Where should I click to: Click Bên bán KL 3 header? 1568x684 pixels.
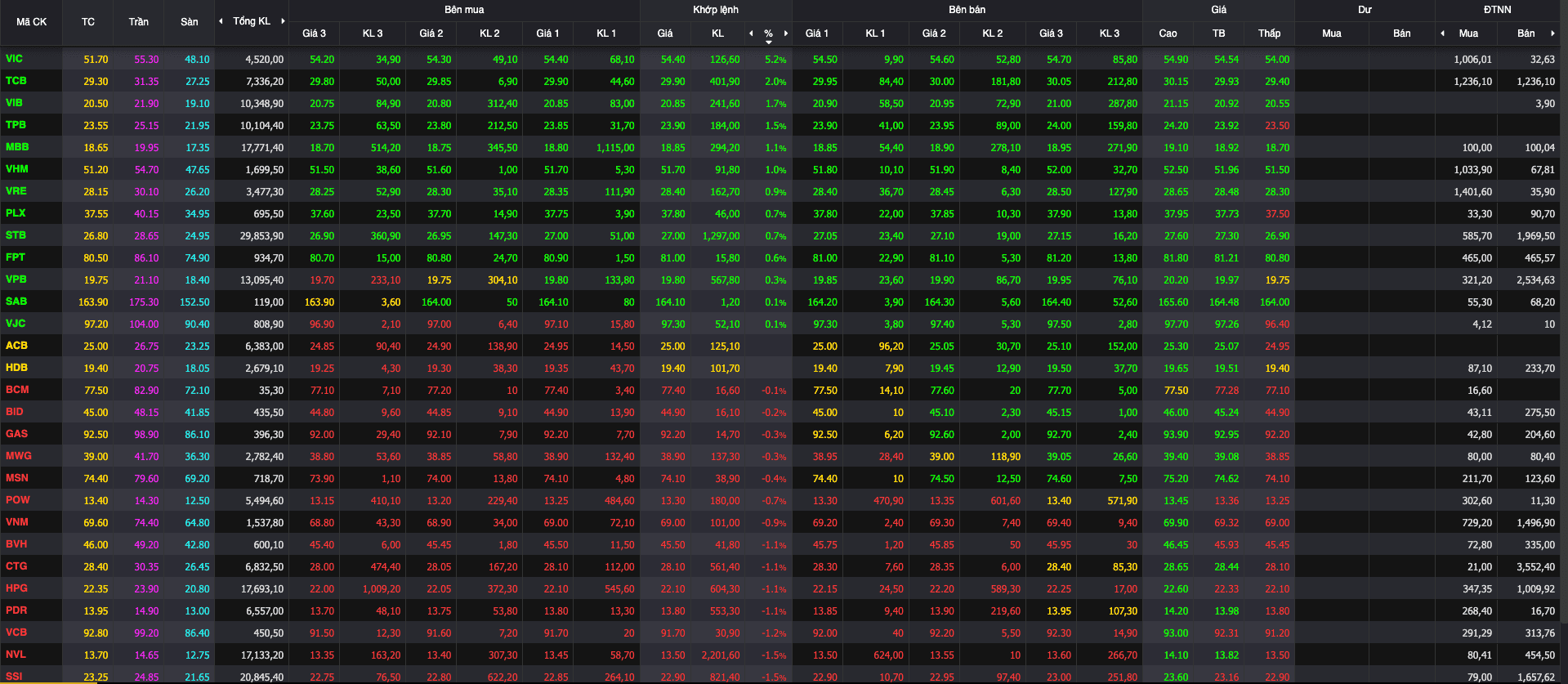tap(1110, 34)
